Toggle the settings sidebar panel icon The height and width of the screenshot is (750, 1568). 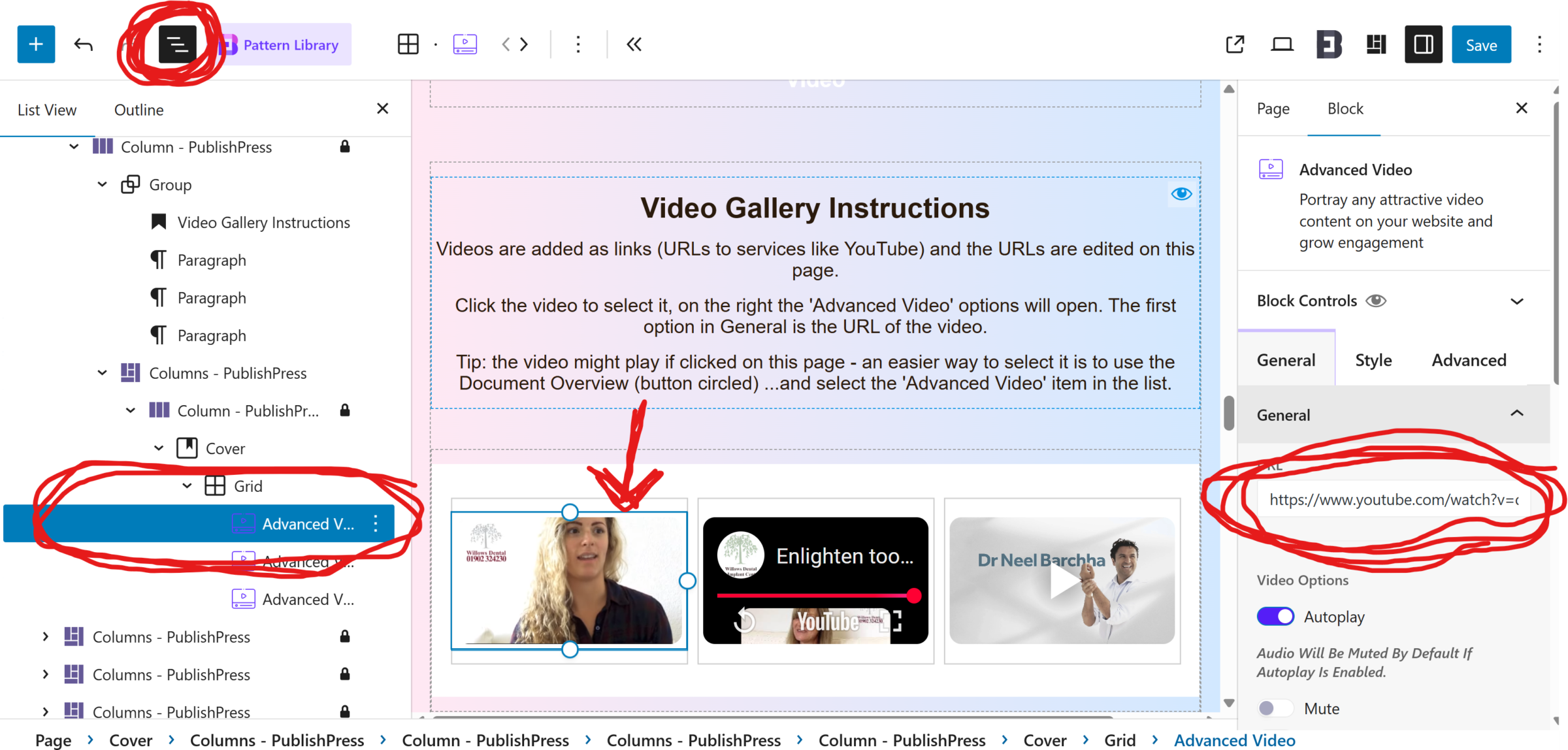coord(1423,44)
